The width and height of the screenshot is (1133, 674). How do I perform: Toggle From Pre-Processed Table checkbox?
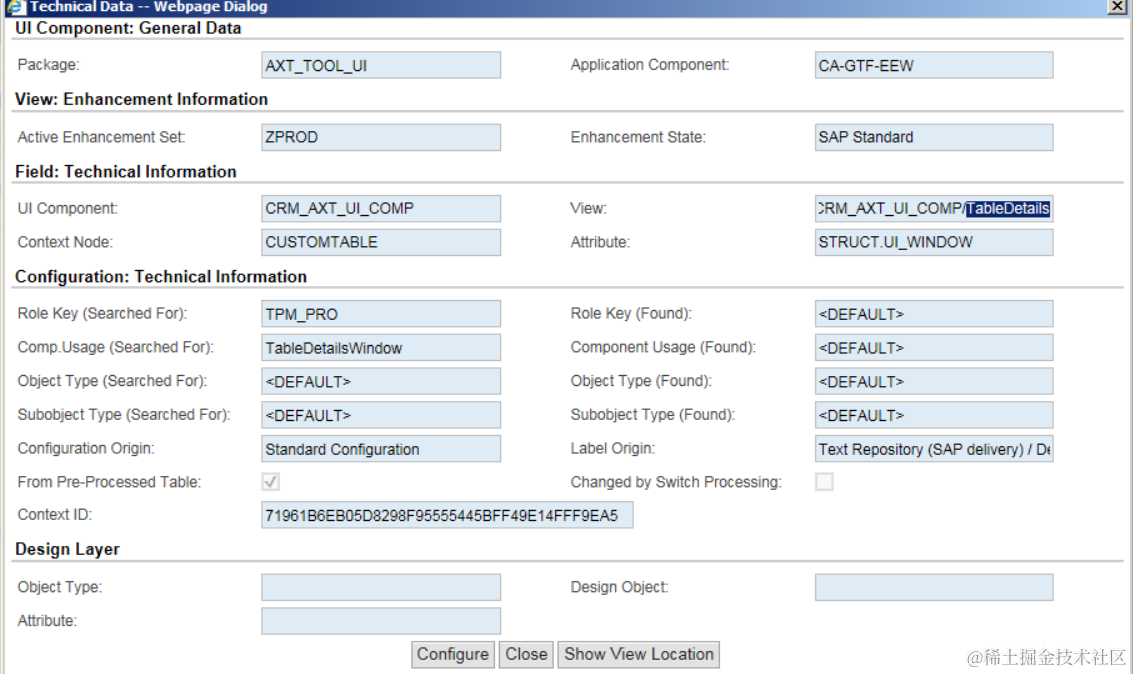click(271, 482)
